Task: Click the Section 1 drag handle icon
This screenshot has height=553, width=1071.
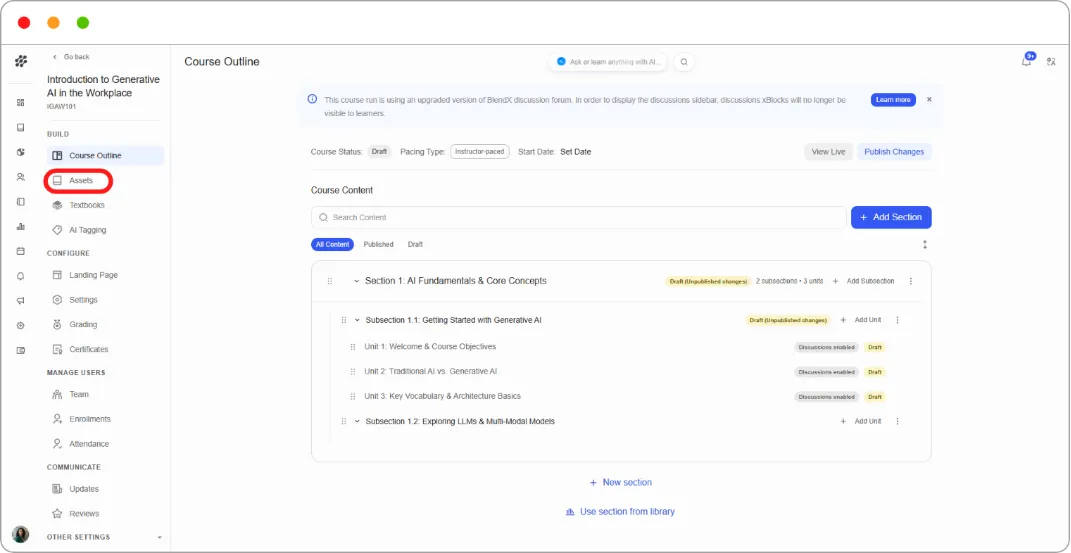Action: point(330,281)
